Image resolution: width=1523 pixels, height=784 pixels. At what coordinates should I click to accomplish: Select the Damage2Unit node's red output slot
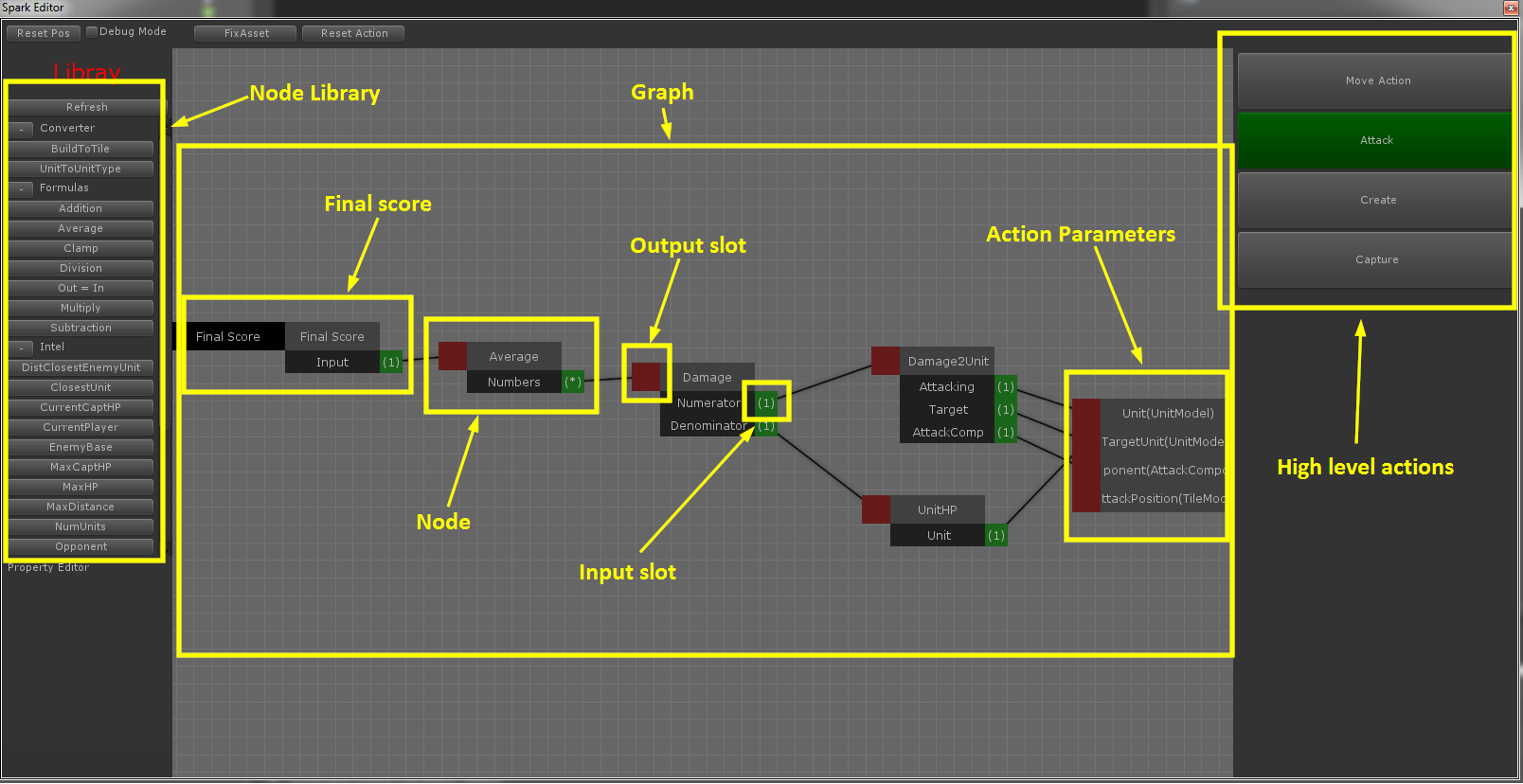(x=886, y=361)
